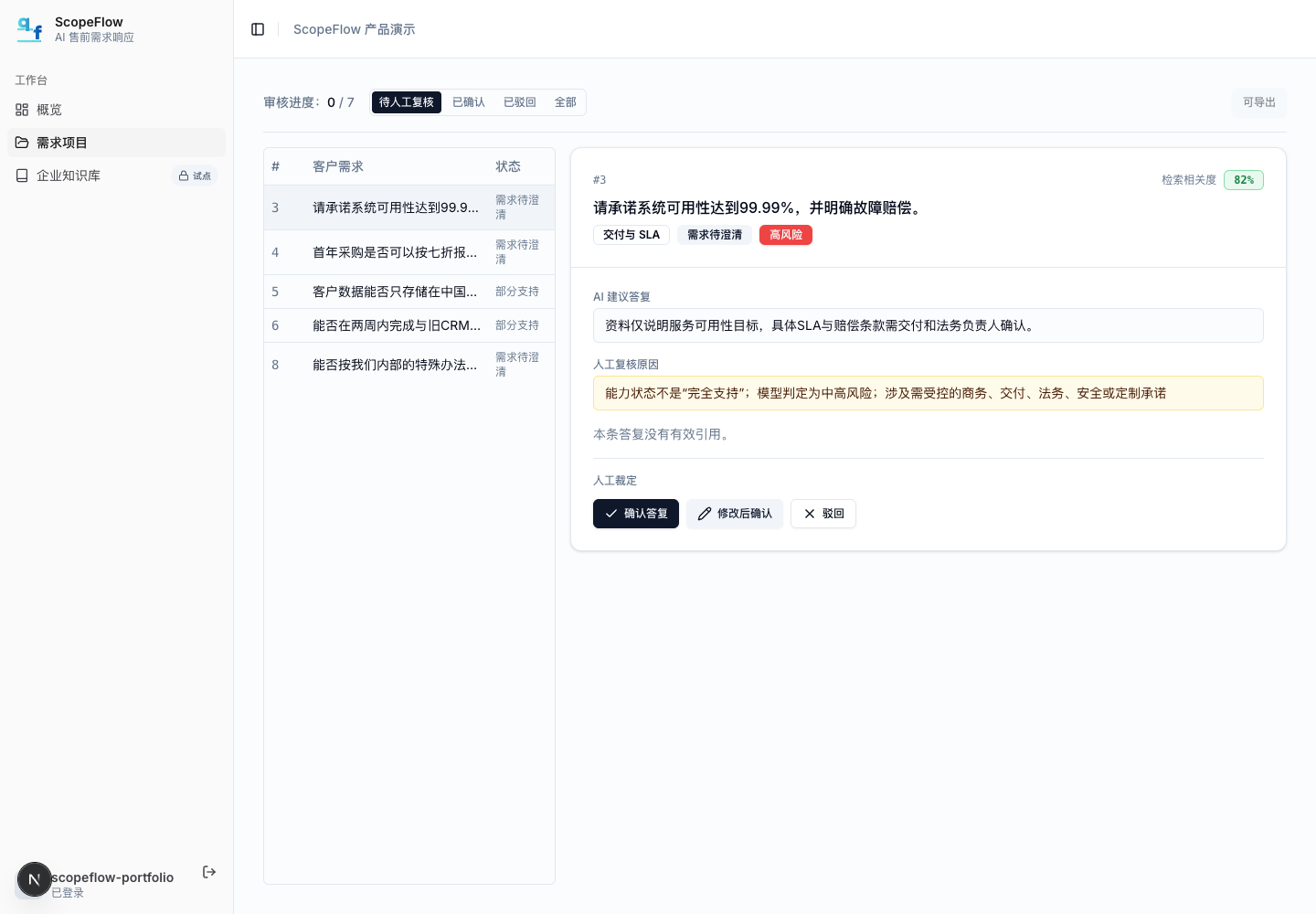Screen dimensions: 1316x914
Task: Click the 工作台 sidebar heading
Action: (31, 80)
